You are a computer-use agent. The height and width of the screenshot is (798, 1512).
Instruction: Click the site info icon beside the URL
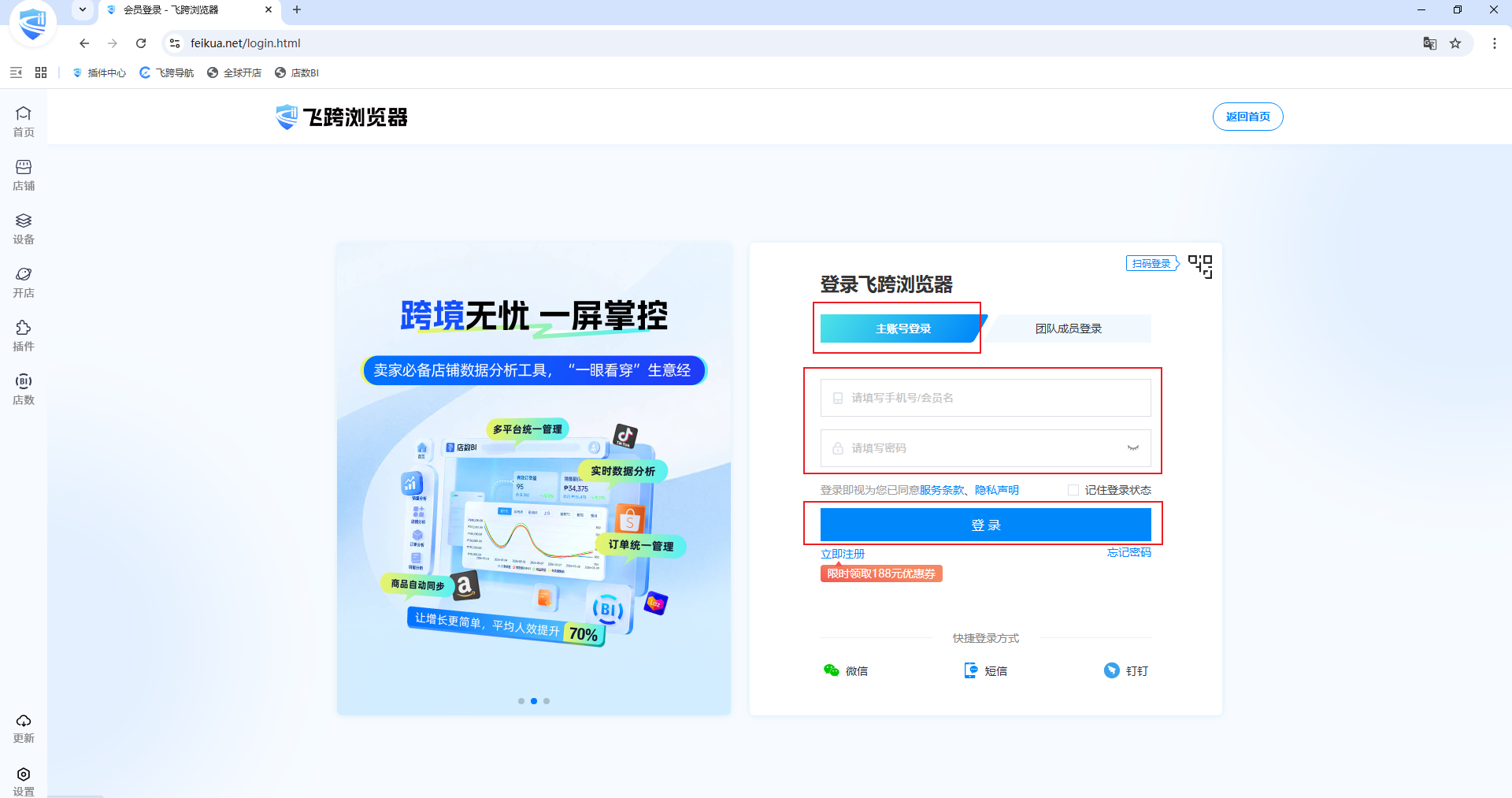click(x=175, y=43)
